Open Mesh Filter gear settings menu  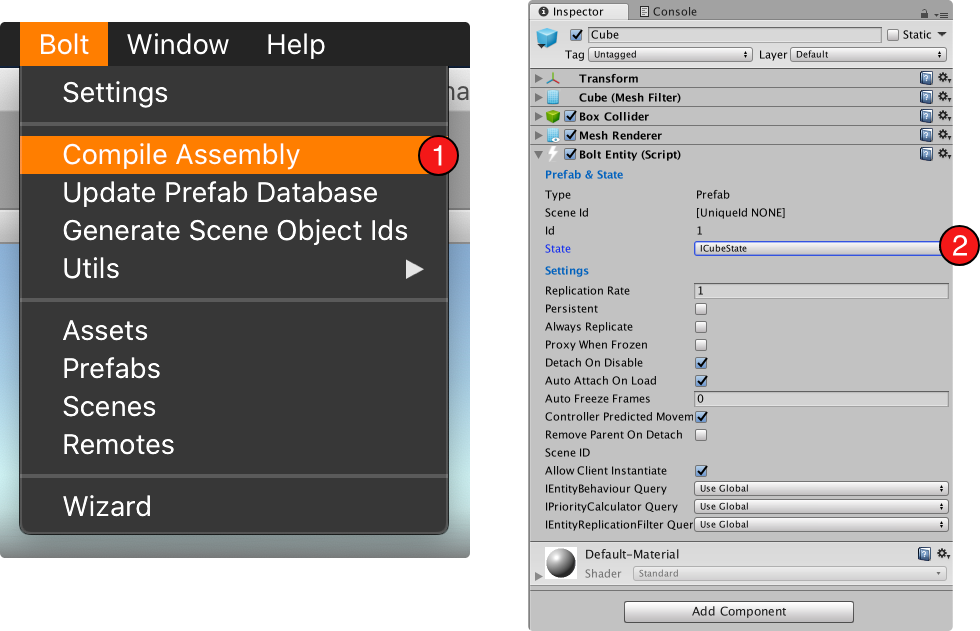(x=944, y=97)
